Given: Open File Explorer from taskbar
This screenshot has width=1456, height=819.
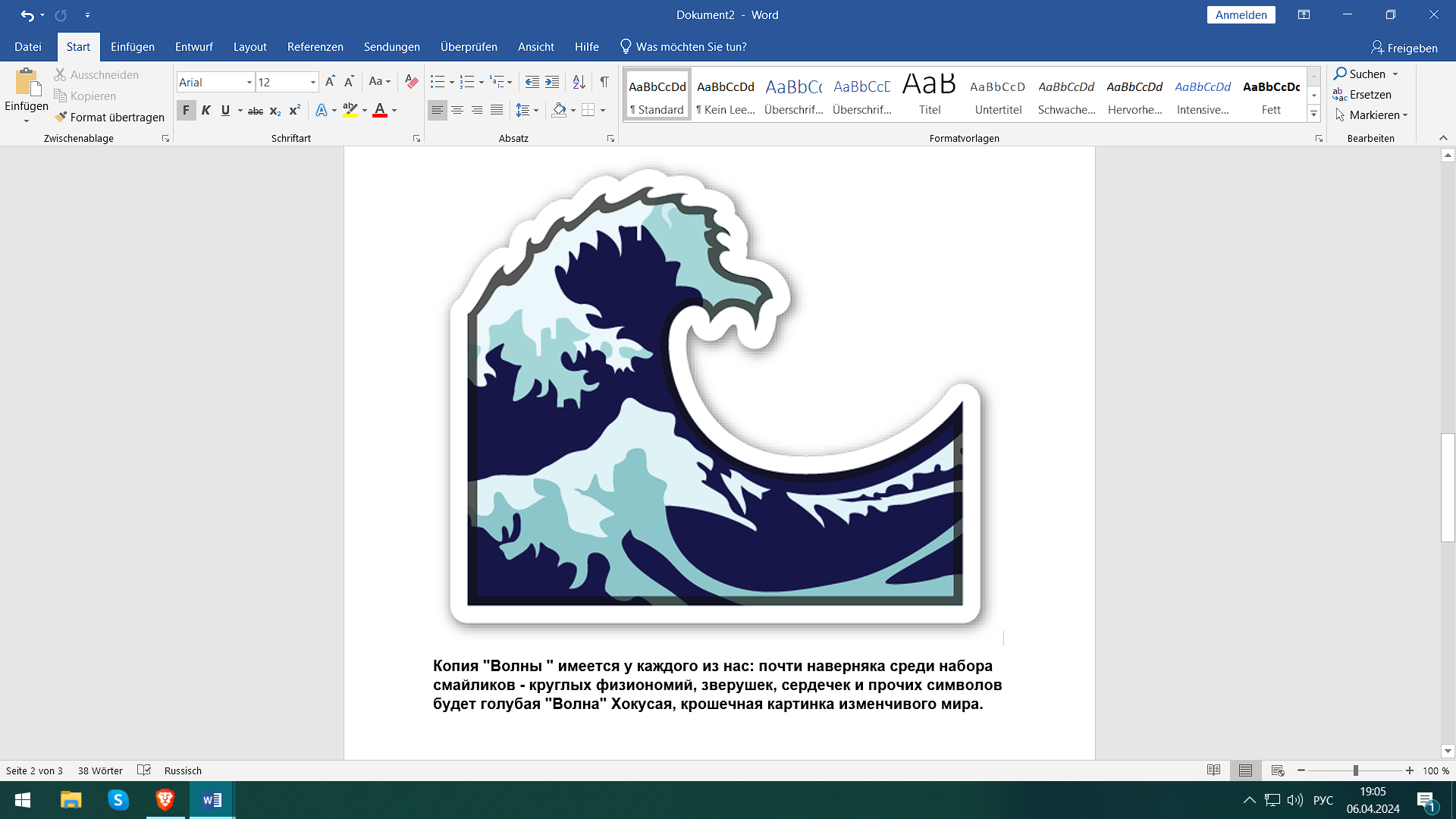Looking at the screenshot, I should (x=71, y=800).
